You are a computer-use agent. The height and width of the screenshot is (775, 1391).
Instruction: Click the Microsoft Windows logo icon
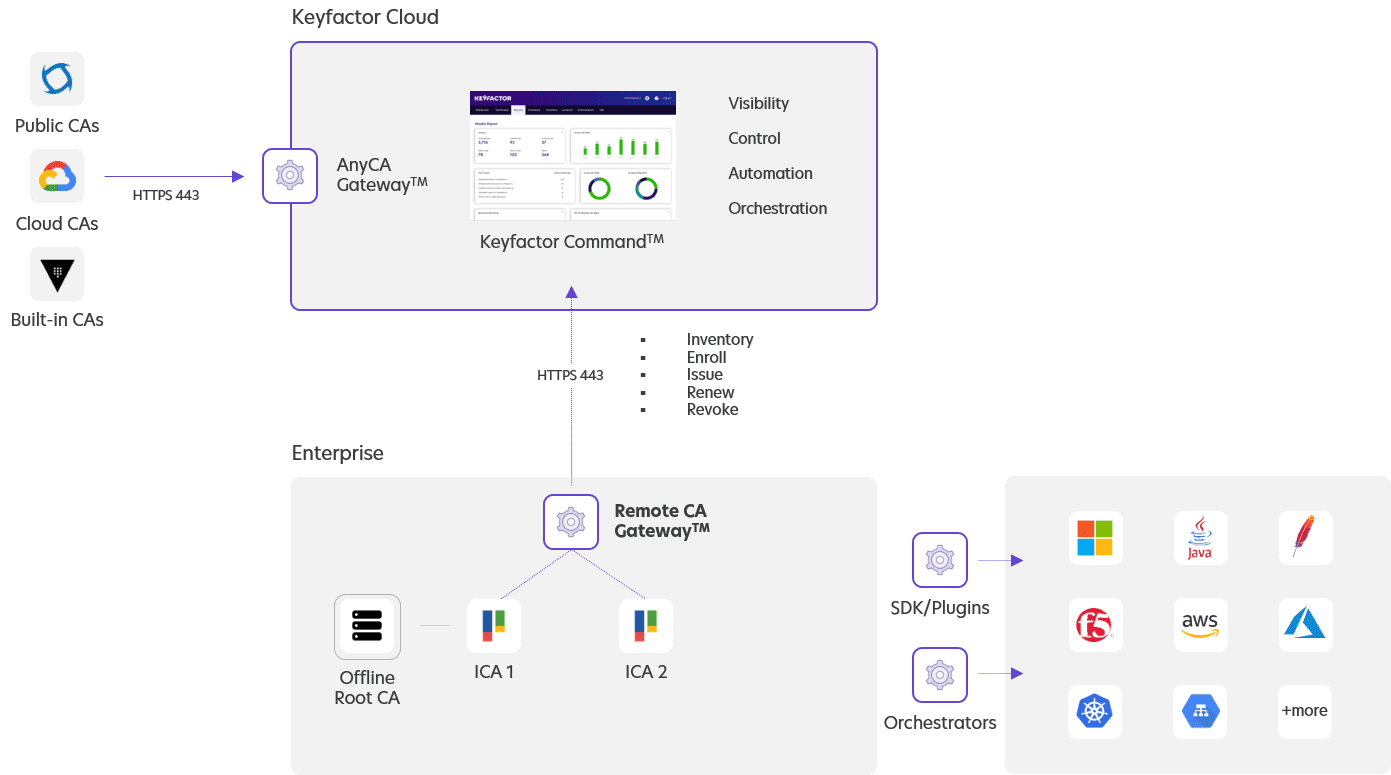tap(1095, 538)
